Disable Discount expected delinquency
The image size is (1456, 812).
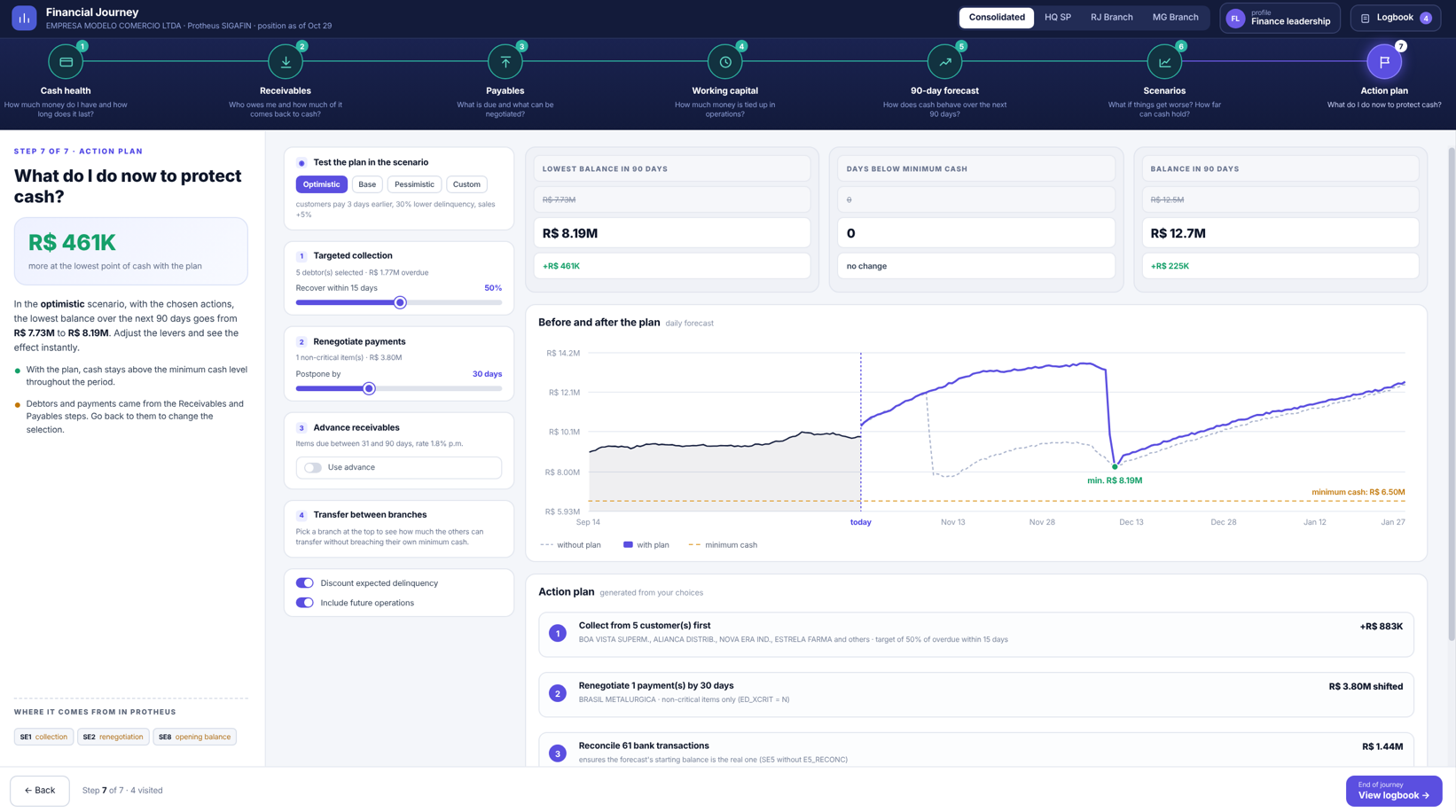pyautogui.click(x=305, y=583)
